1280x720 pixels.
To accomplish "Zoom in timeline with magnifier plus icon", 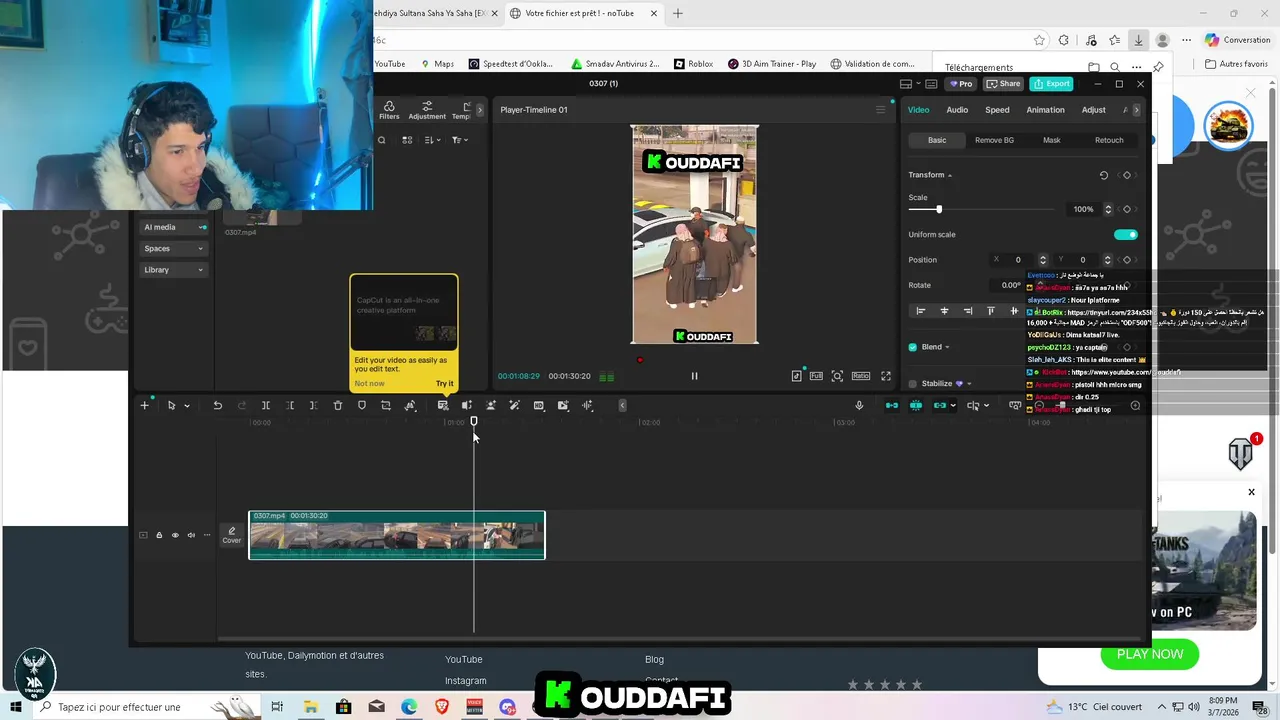I will point(1135,405).
